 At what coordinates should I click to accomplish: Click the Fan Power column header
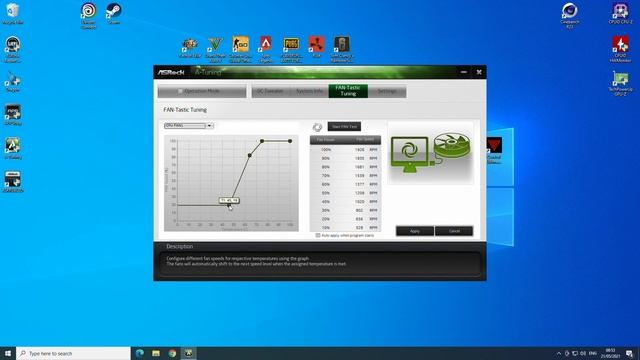click(x=326, y=140)
